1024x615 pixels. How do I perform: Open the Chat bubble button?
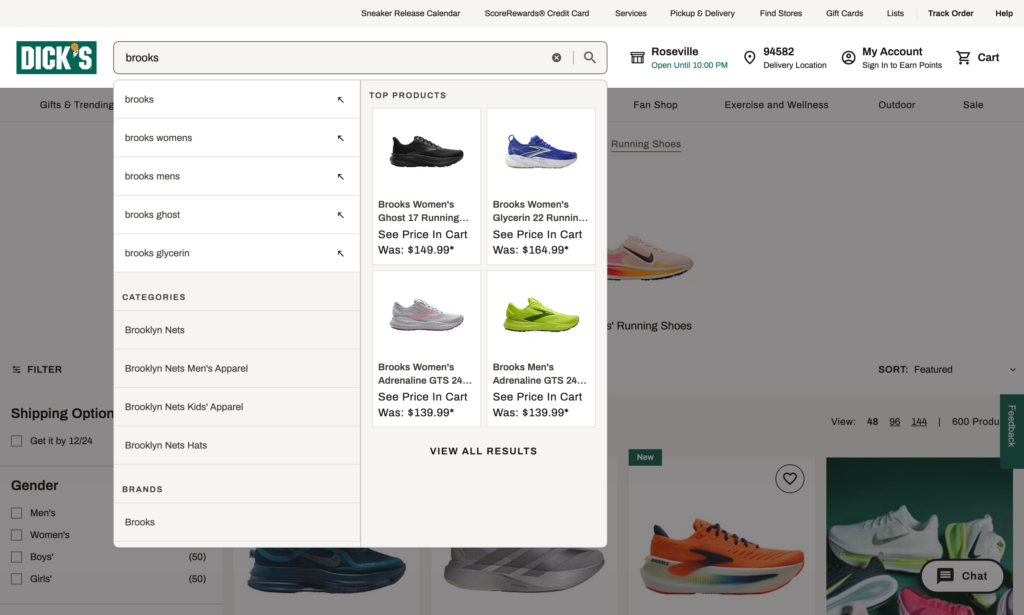pyautogui.click(x=962, y=576)
